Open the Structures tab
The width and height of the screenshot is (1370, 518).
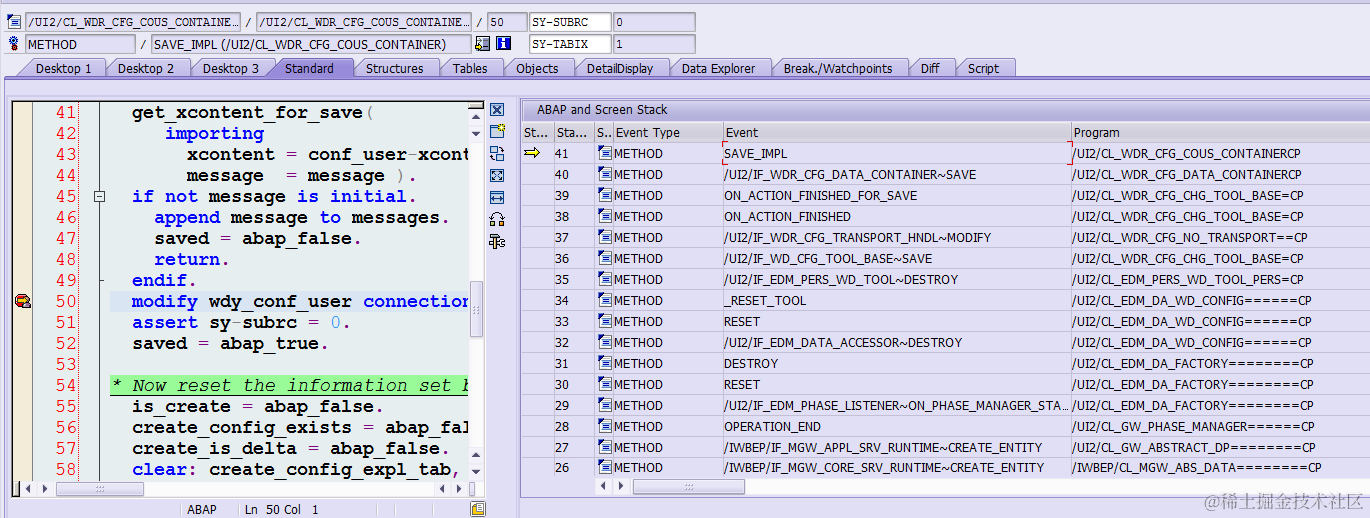click(x=394, y=68)
